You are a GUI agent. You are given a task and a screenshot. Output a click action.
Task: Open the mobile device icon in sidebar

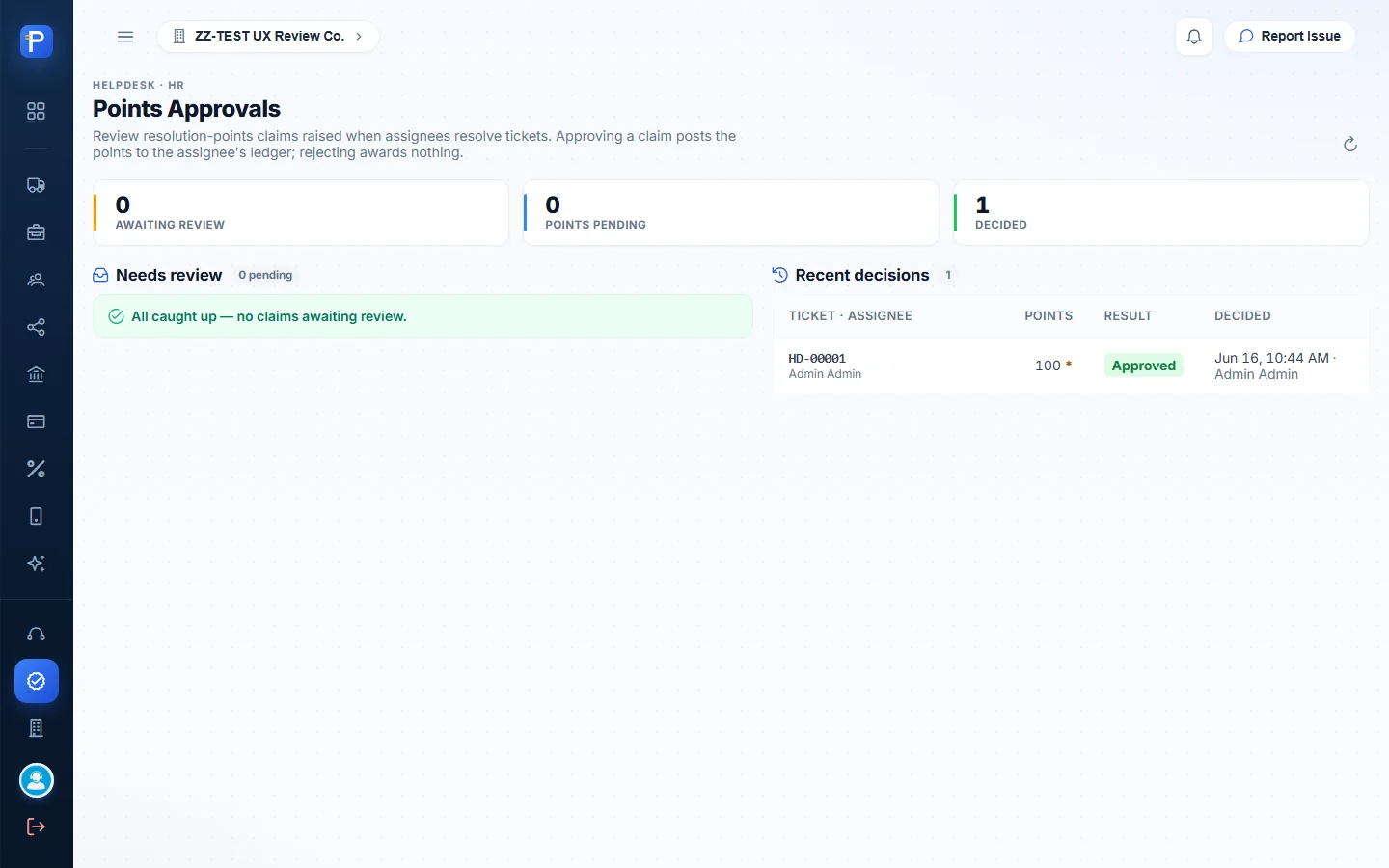coord(36,516)
